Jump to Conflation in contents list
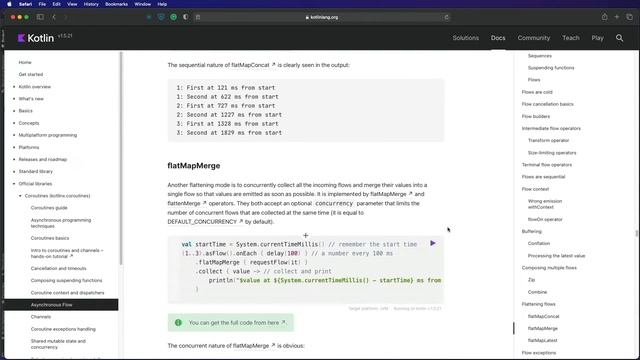Viewport: 640px width, 360px height. pyautogui.click(x=539, y=243)
